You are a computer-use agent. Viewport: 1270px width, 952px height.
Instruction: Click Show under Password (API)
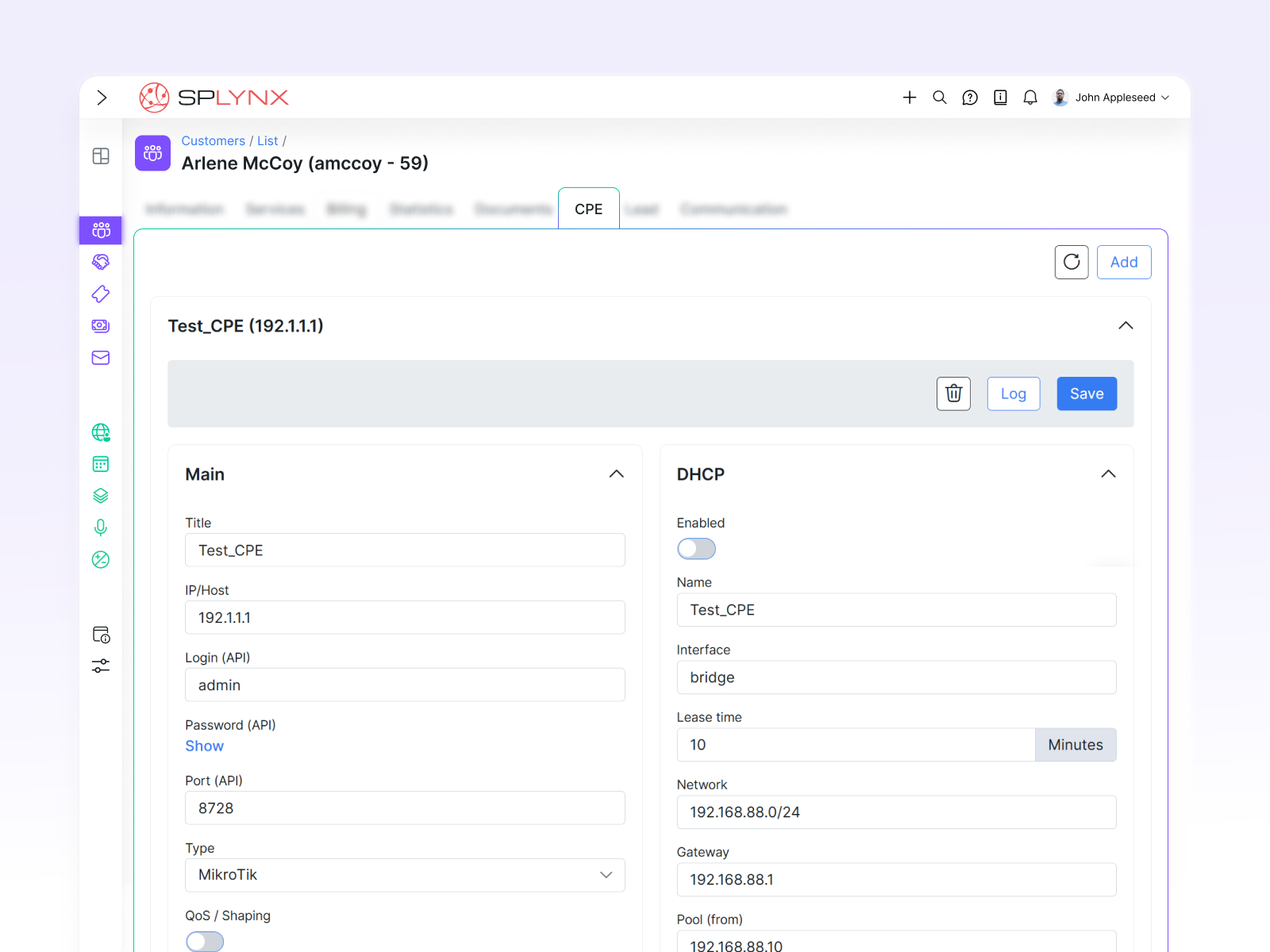[x=205, y=746]
